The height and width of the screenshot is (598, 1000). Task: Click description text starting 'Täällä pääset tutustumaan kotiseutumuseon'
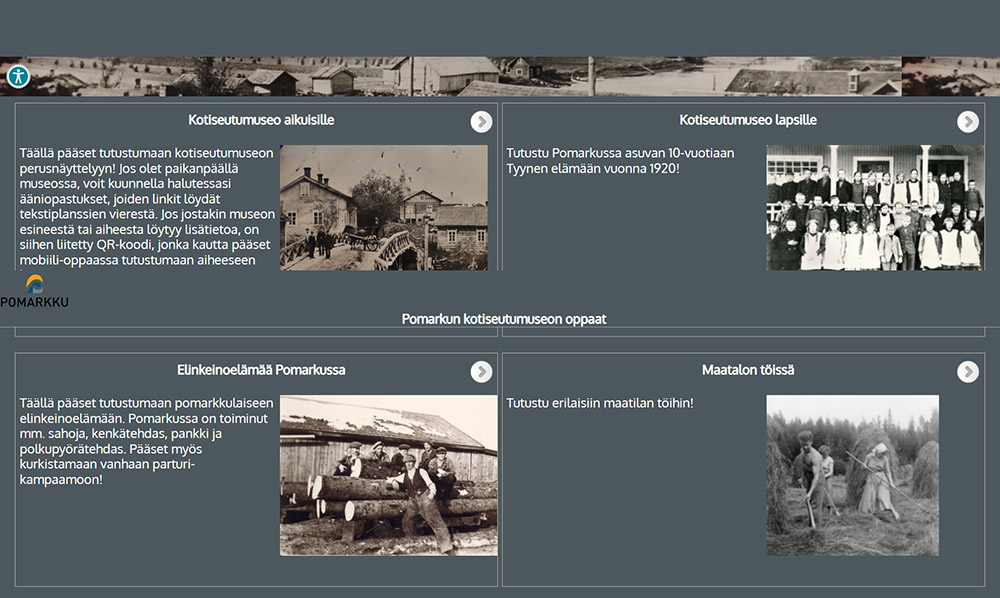click(x=147, y=207)
